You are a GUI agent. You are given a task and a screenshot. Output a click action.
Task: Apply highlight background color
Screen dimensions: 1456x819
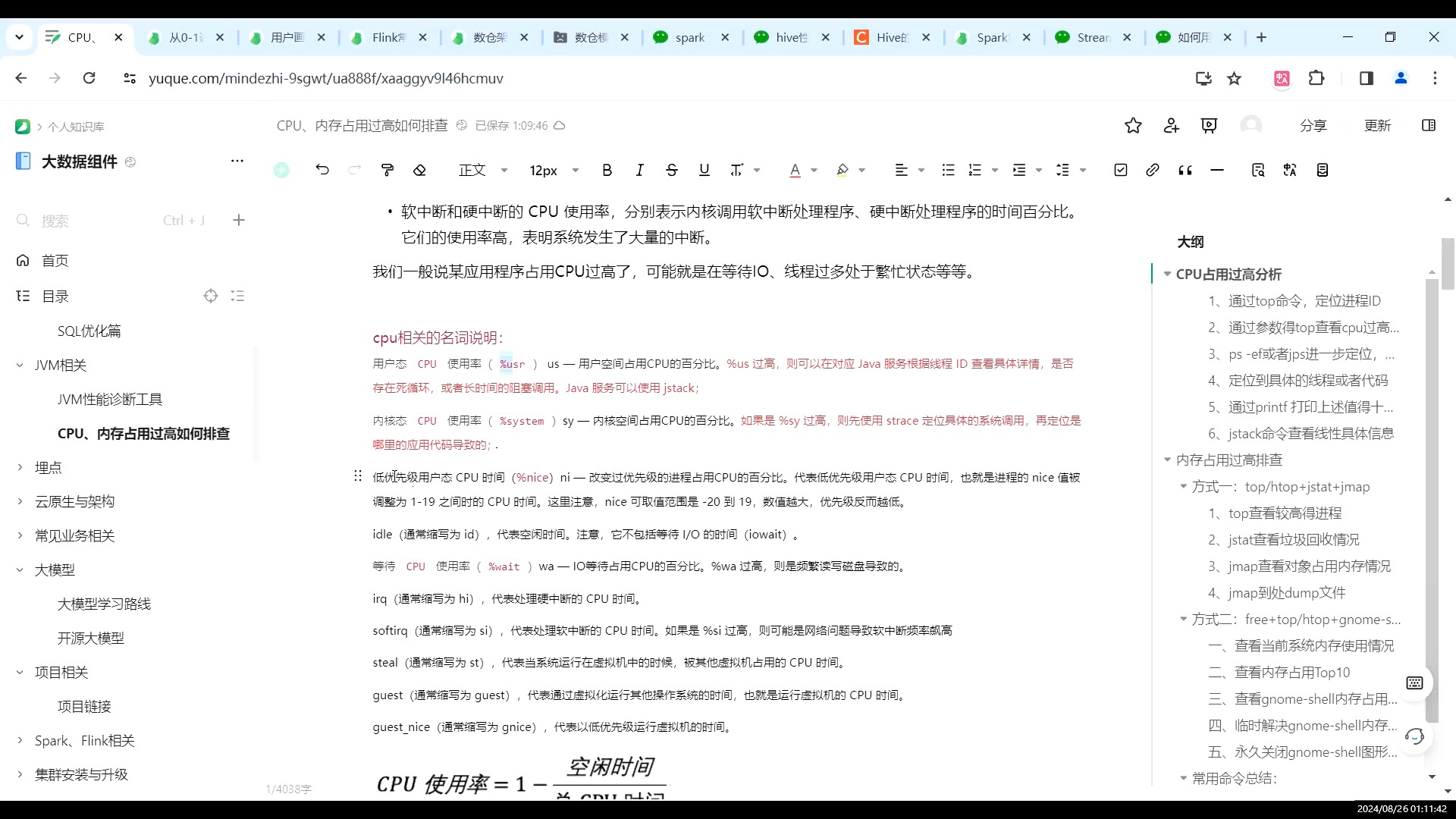(x=843, y=170)
